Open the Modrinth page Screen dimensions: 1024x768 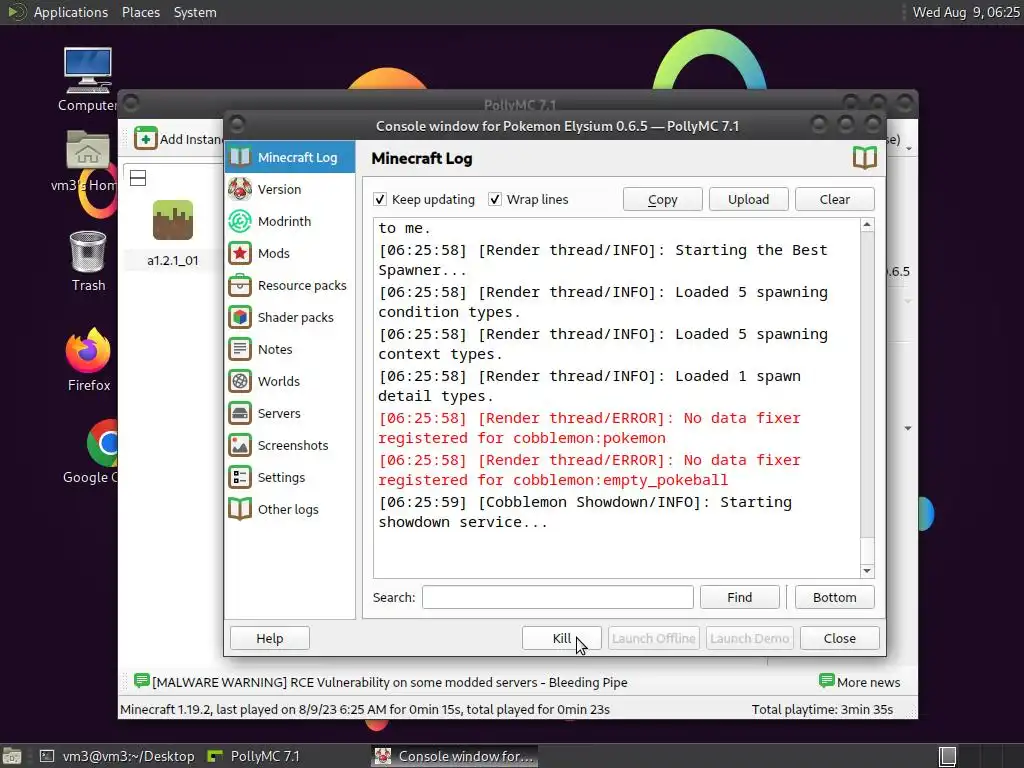tap(290, 221)
